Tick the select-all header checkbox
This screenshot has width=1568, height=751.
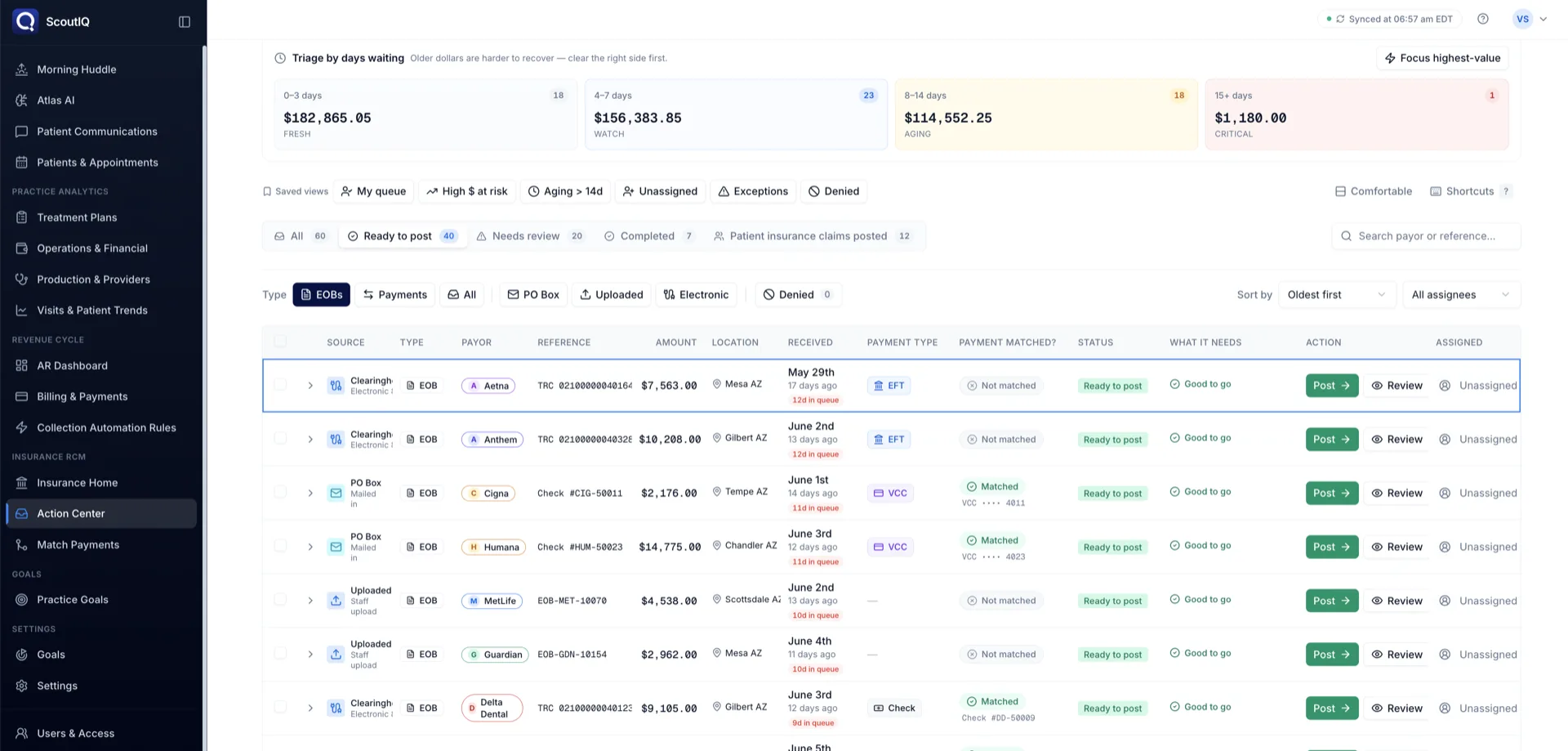[x=280, y=342]
